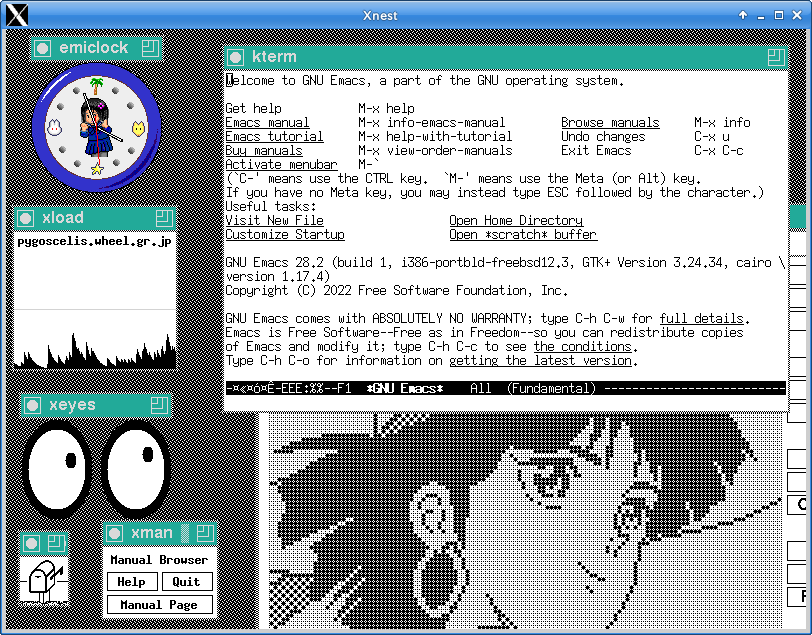Click the Exit Emacs text
Viewport: 812px width, 635px height.
click(x=597, y=151)
